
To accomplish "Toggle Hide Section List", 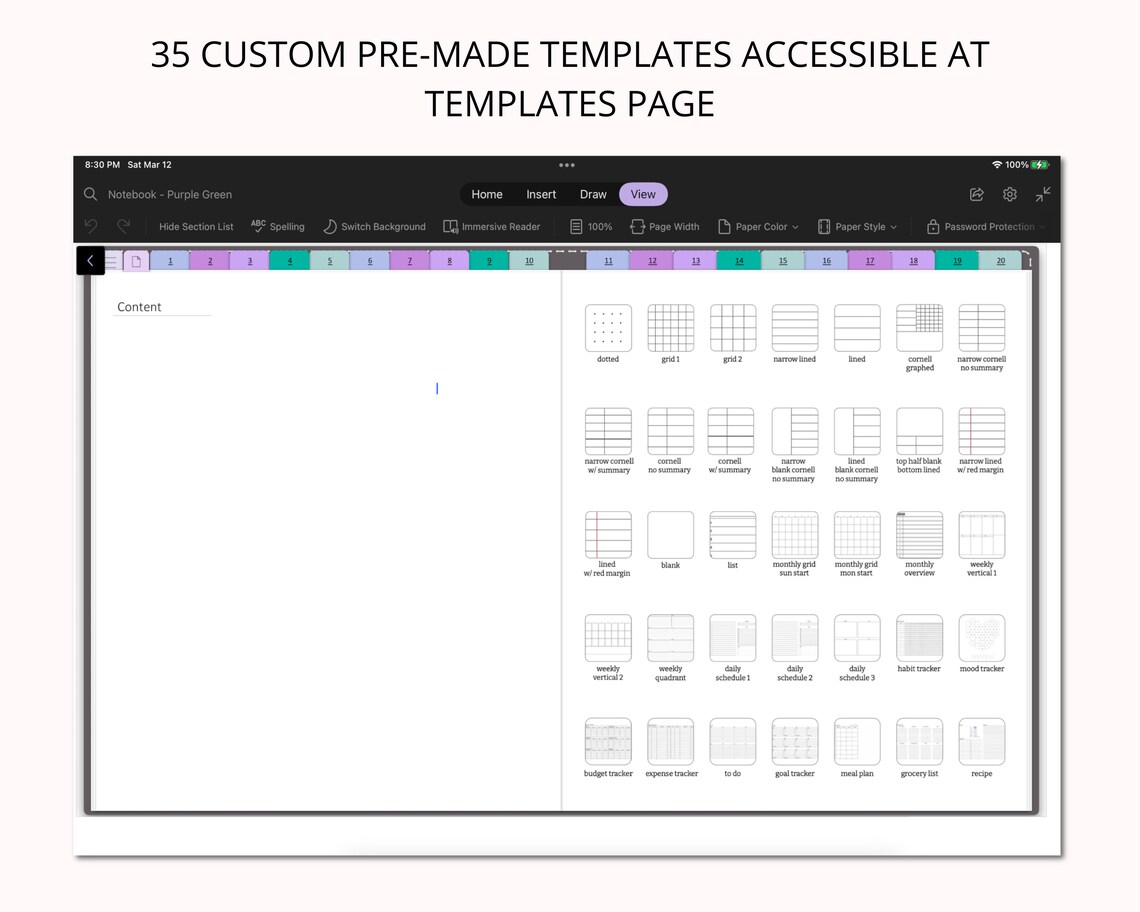I will tap(195, 226).
